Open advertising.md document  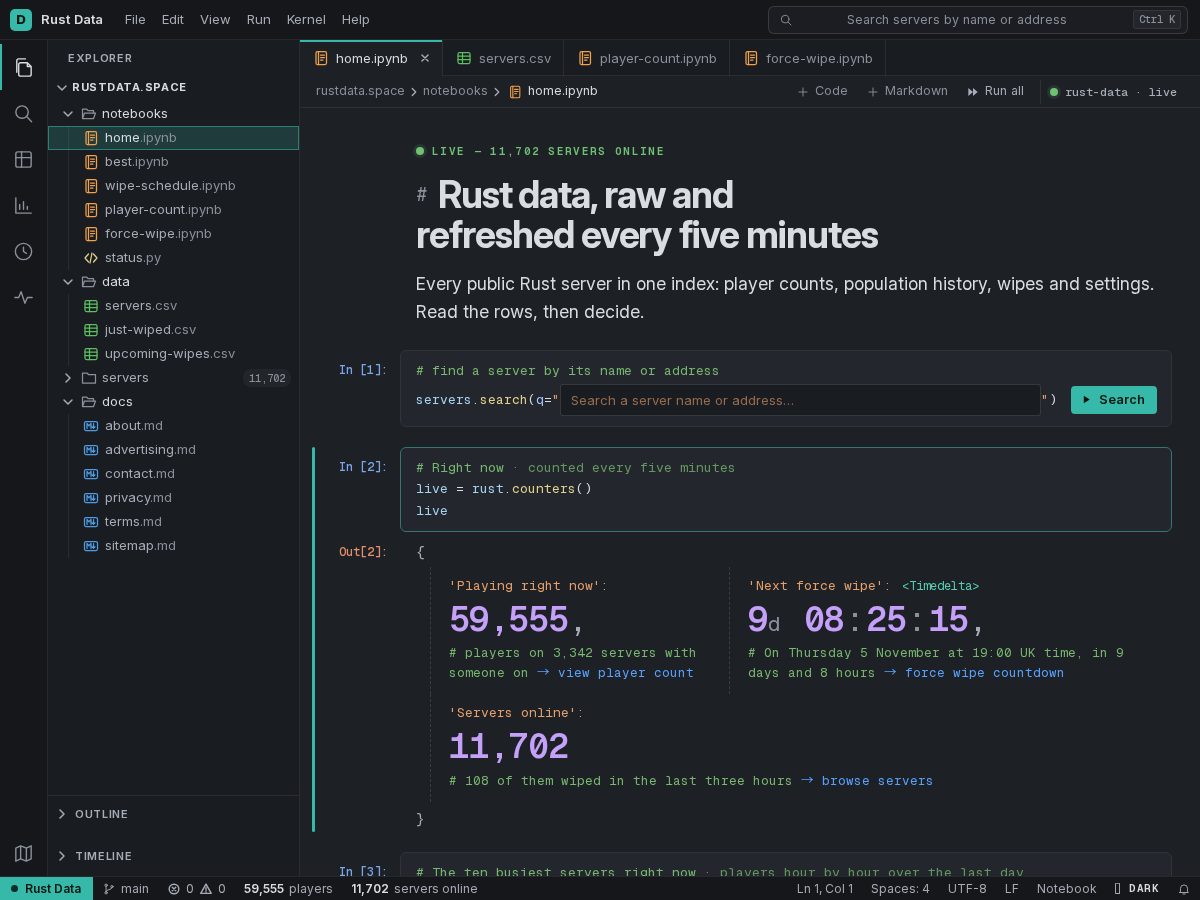pyautogui.click(x=174, y=449)
